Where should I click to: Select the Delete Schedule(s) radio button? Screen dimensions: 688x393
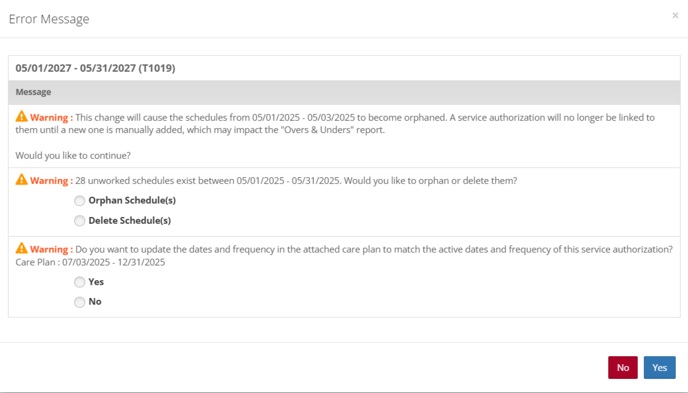pyautogui.click(x=79, y=221)
